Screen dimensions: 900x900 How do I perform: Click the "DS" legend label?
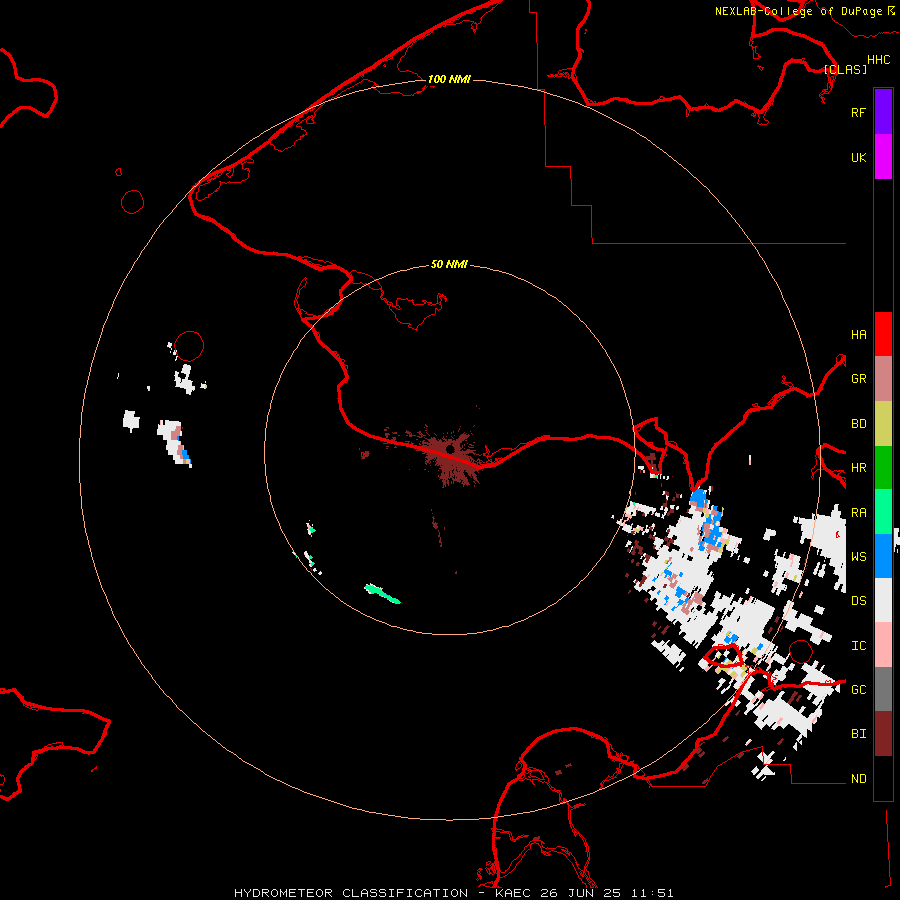click(858, 601)
